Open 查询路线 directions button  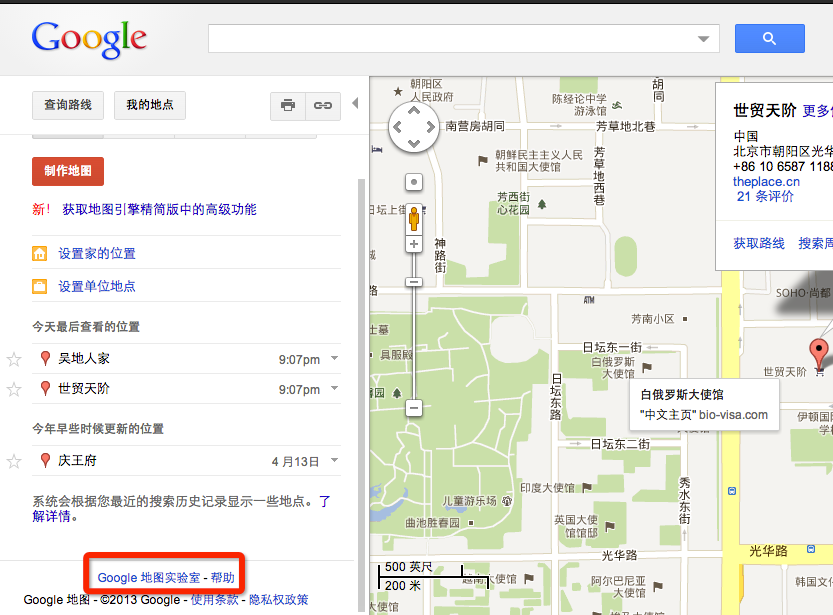(x=68, y=105)
